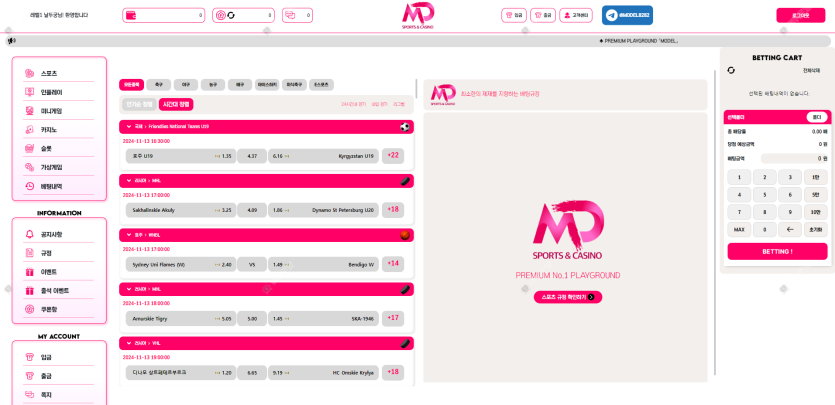835x405 pixels.
Task: Click 초기화 reset key on keypad
Action: pyautogui.click(x=815, y=229)
